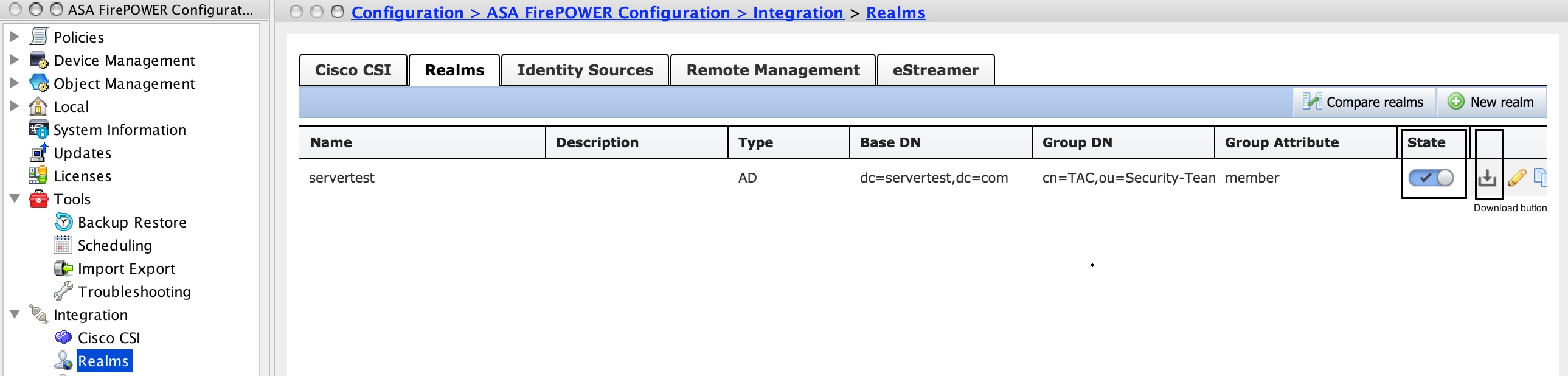Select the Device Management tree icon
Image resolution: width=1568 pixels, height=376 pixels.
[x=38, y=60]
